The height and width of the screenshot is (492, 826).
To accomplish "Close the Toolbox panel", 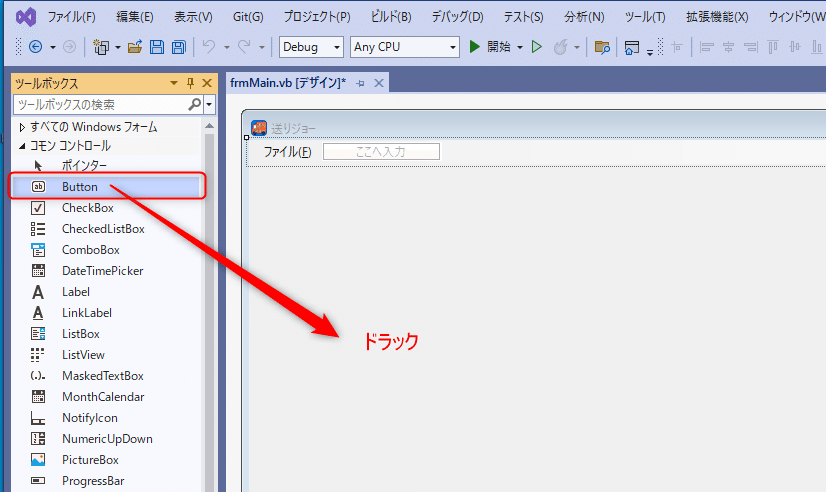I will coord(207,83).
